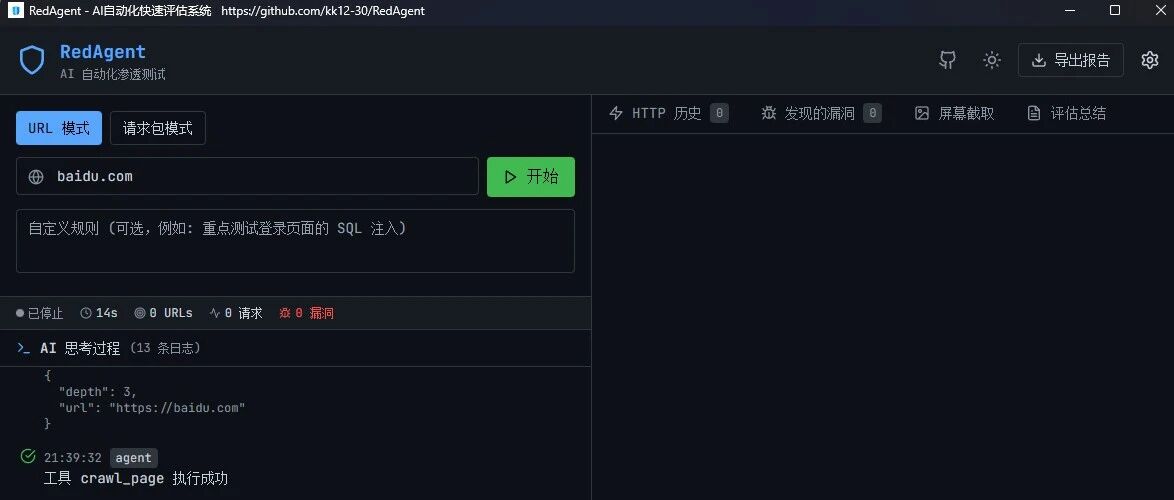This screenshot has width=1174, height=500.
Task: Click the 自定义规则 custom rules textarea
Action: (295, 241)
